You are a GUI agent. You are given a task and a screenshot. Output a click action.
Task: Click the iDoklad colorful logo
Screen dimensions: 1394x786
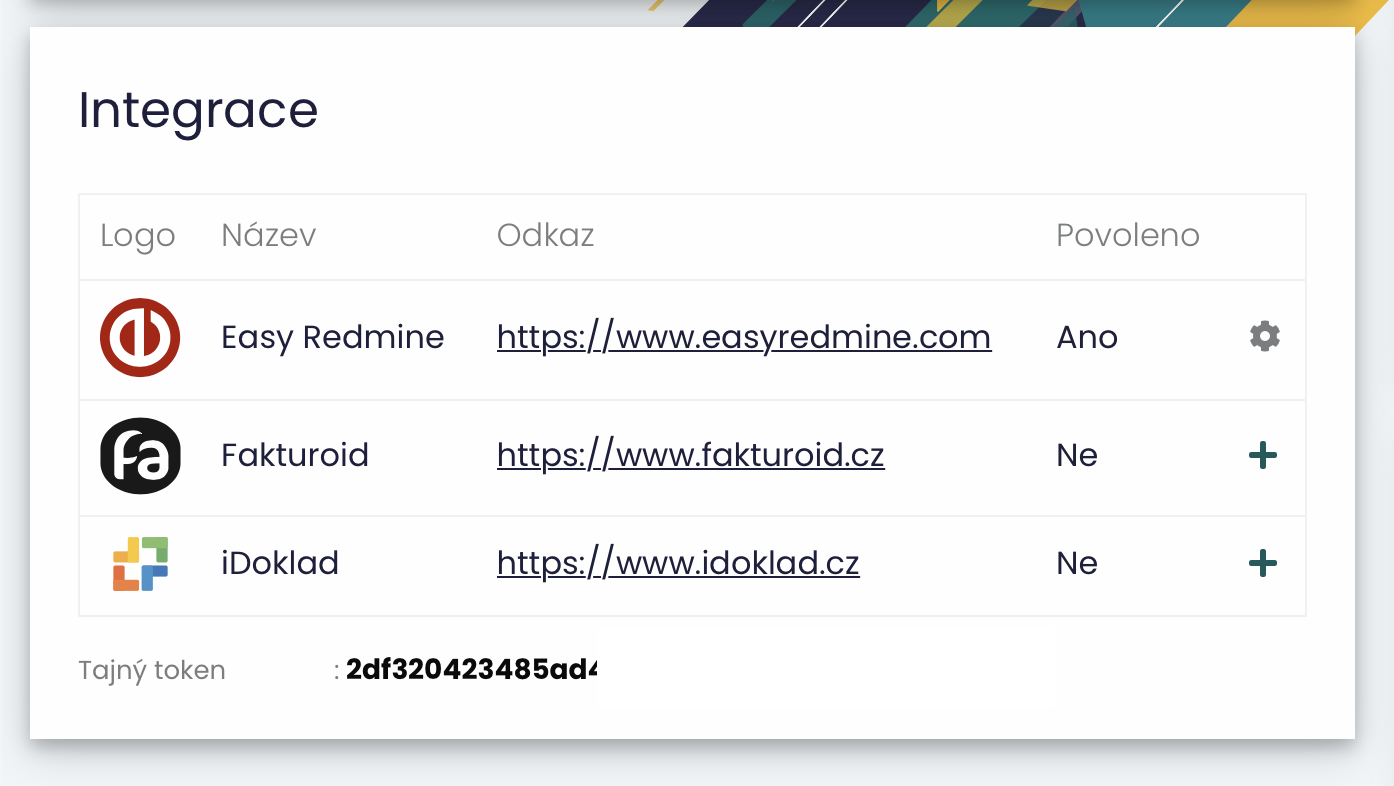click(140, 564)
